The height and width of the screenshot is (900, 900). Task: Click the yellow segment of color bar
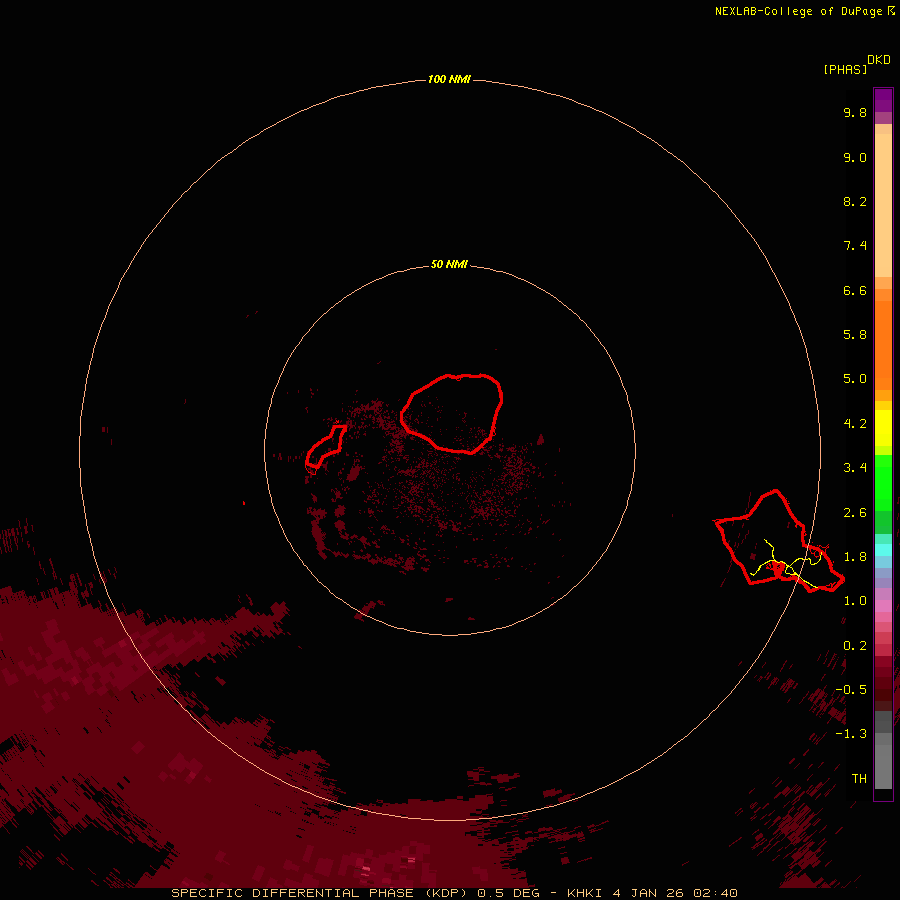[x=883, y=428]
